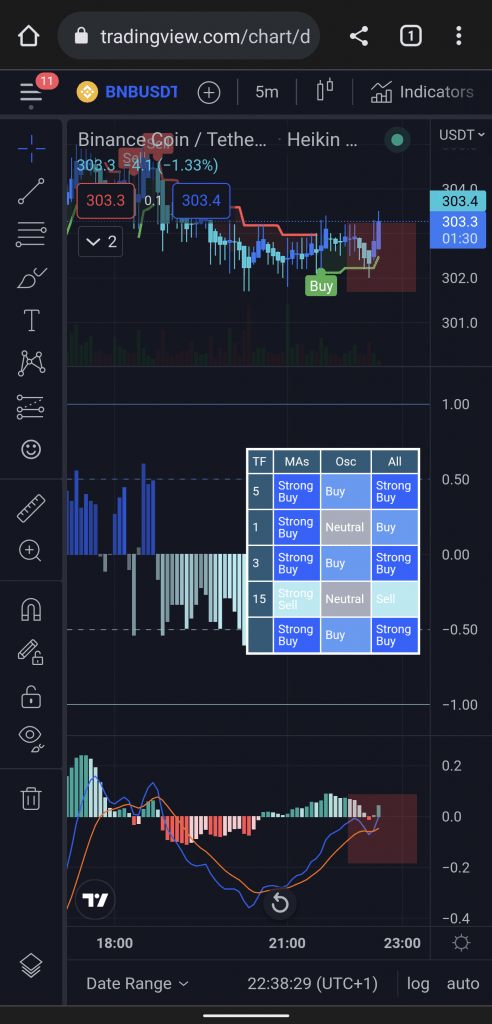Select the text annotation tool
This screenshot has width=492, height=1024.
coord(31,321)
